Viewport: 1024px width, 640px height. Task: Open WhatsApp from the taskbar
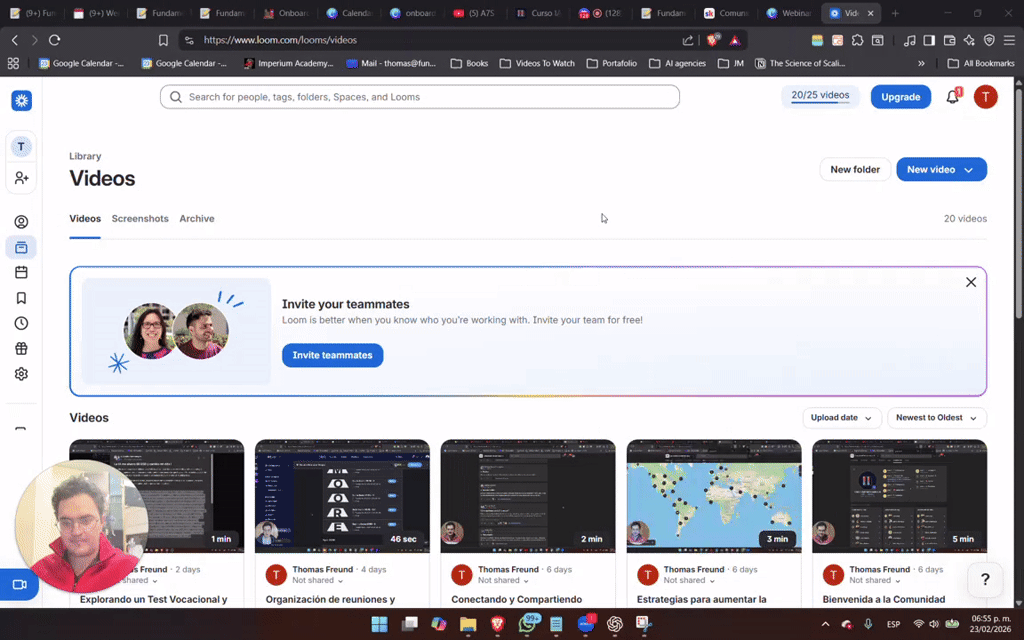(x=527, y=624)
